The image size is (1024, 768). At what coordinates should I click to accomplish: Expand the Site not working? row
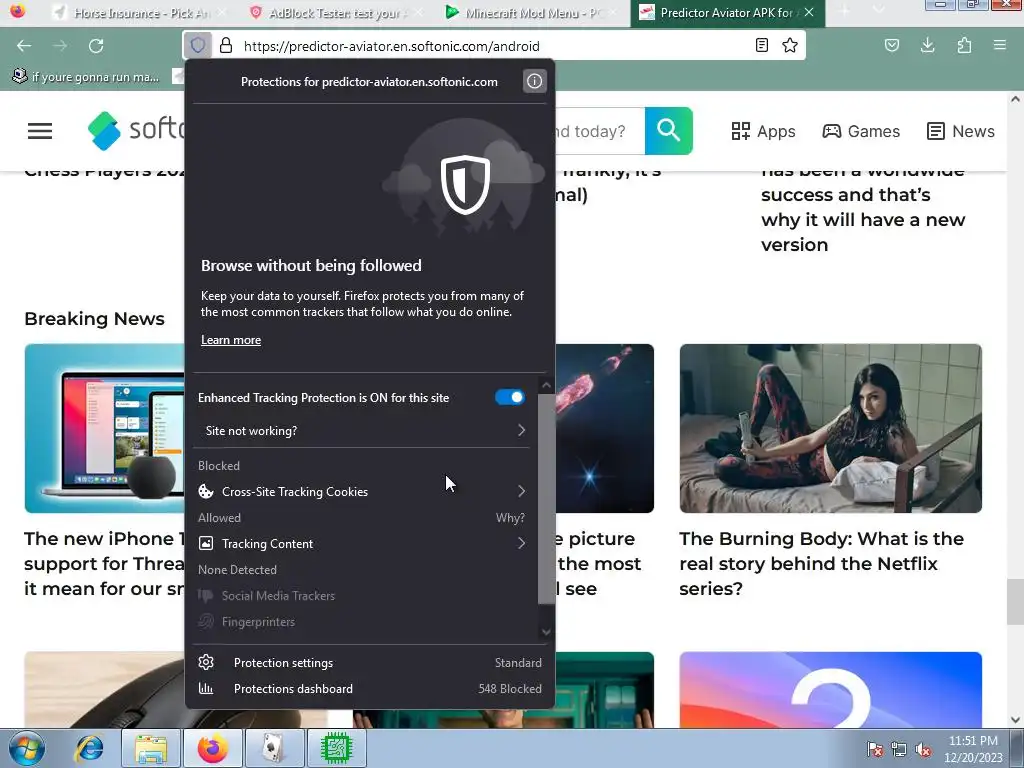coord(366,430)
